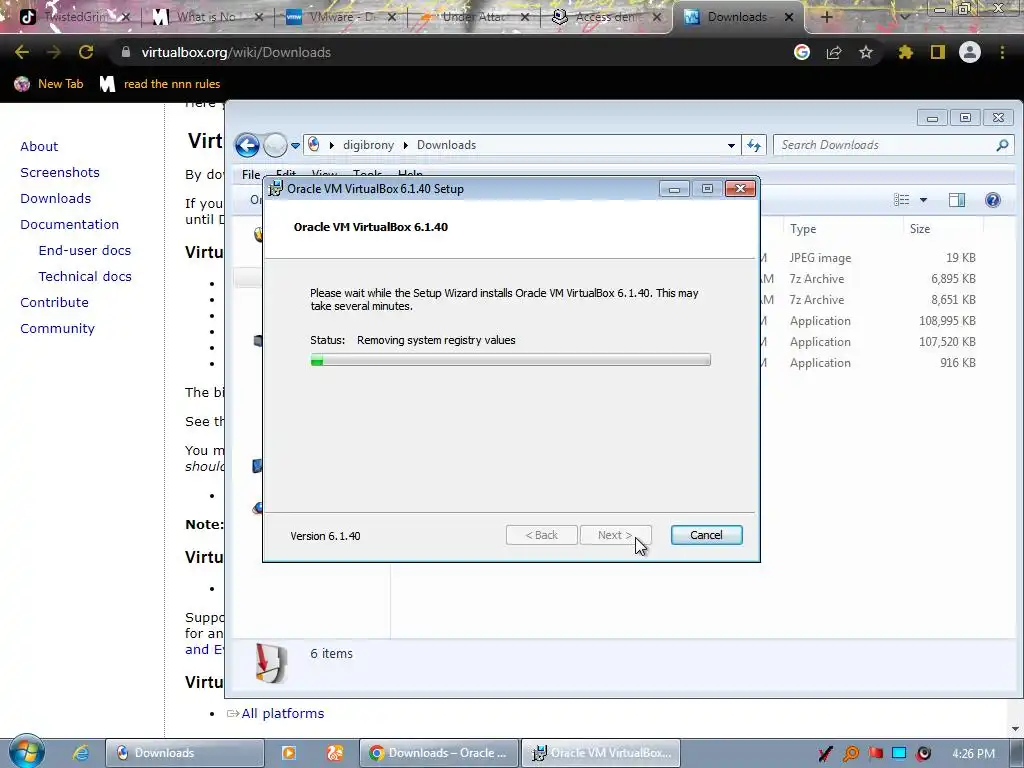Open the Chrome three-dot menu
Viewport: 1024px width, 768px height.
tap(1002, 52)
